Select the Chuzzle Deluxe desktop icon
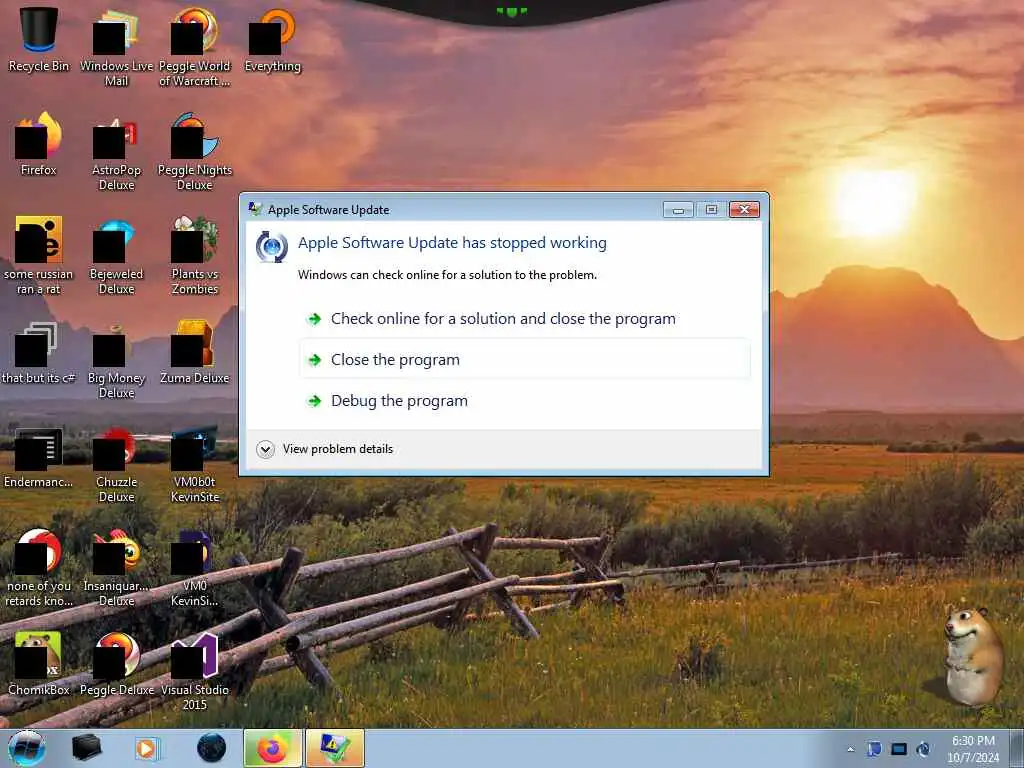 click(116, 464)
